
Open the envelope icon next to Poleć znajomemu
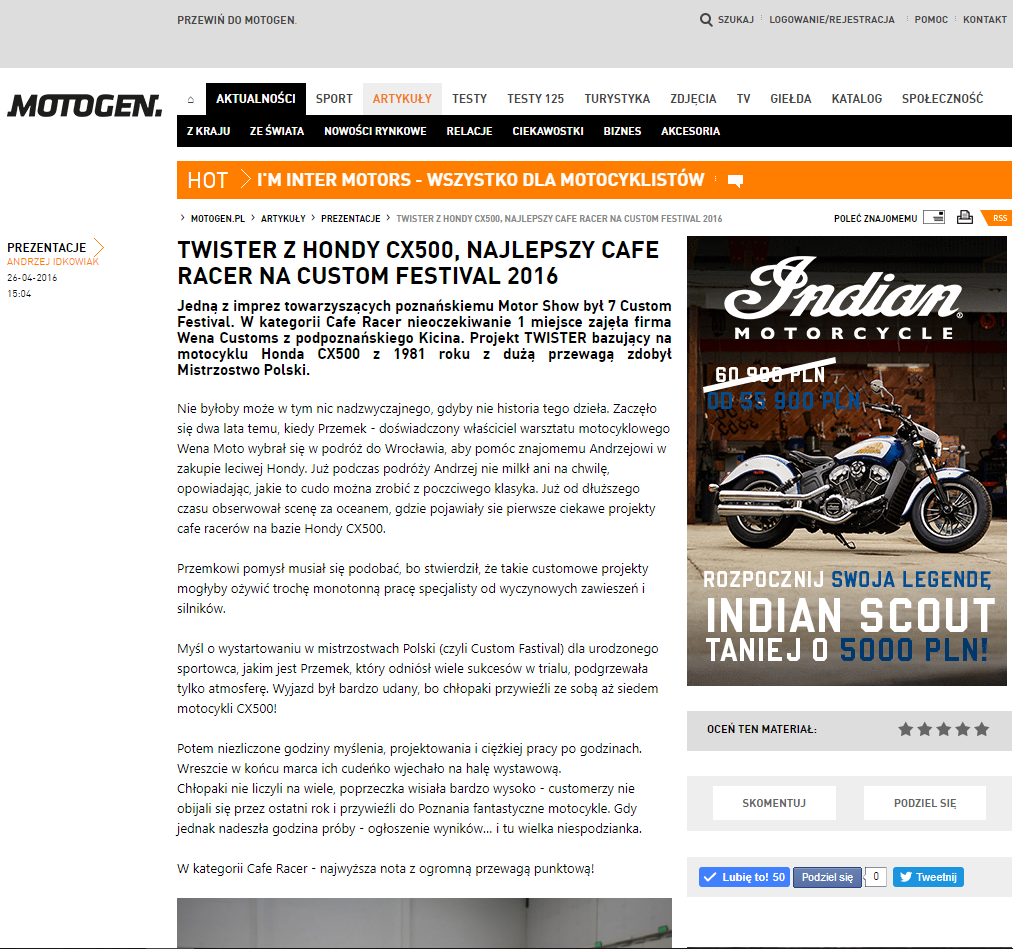[x=934, y=218]
